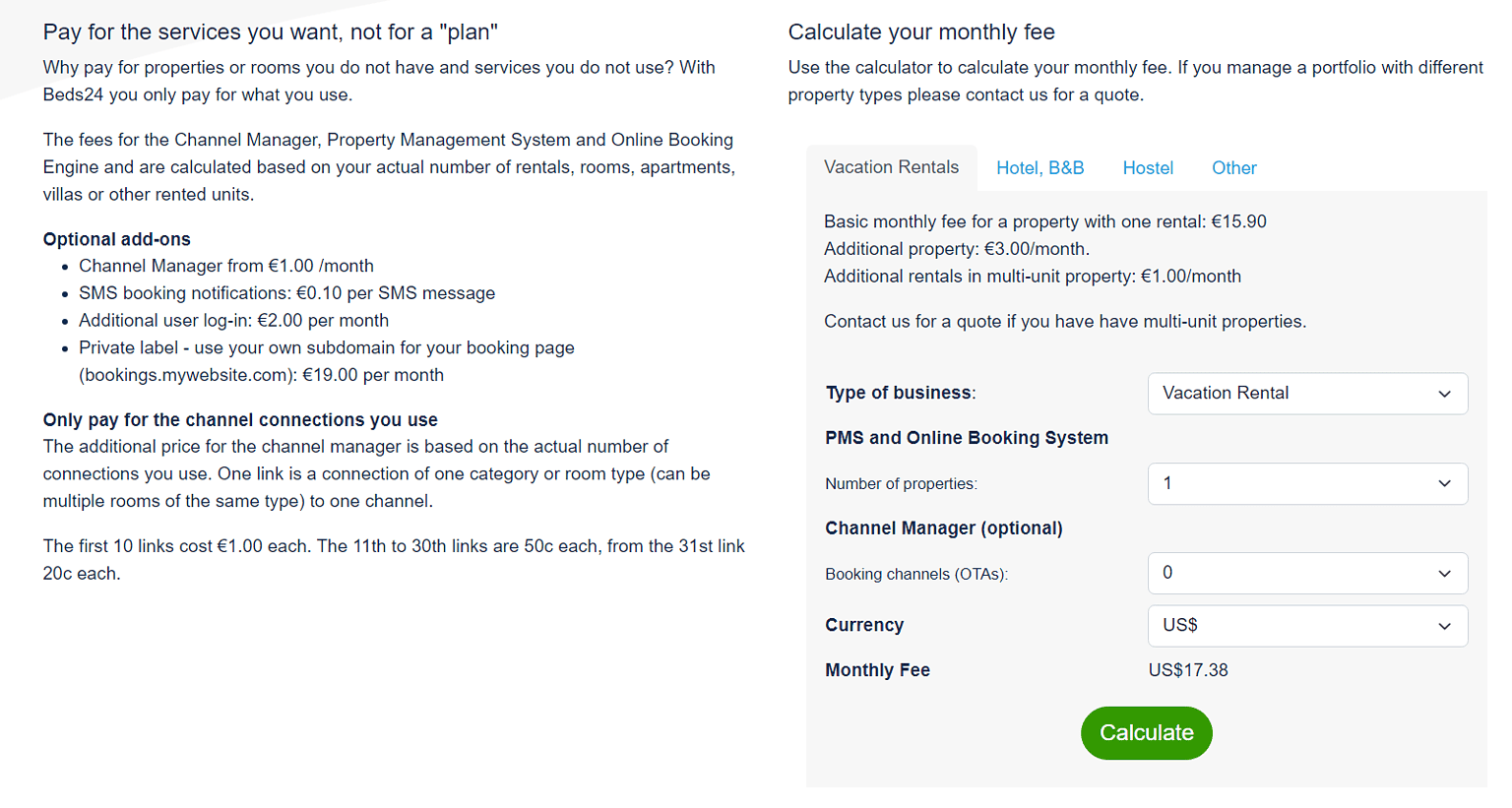Select the Hostel tab
1512x808 pixels.
(x=1148, y=168)
